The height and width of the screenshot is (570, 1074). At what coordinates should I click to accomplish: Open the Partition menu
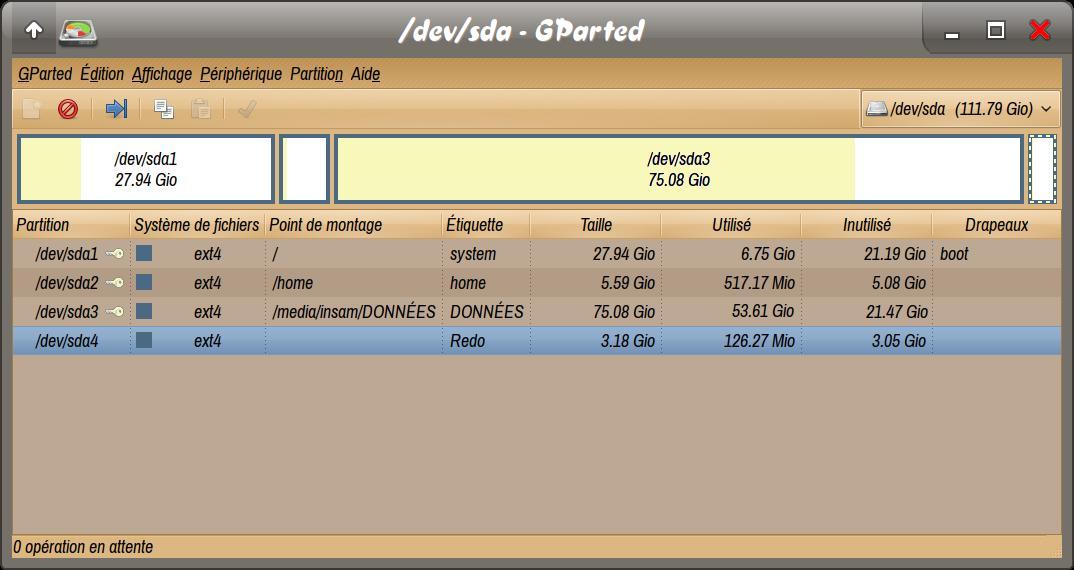point(316,74)
